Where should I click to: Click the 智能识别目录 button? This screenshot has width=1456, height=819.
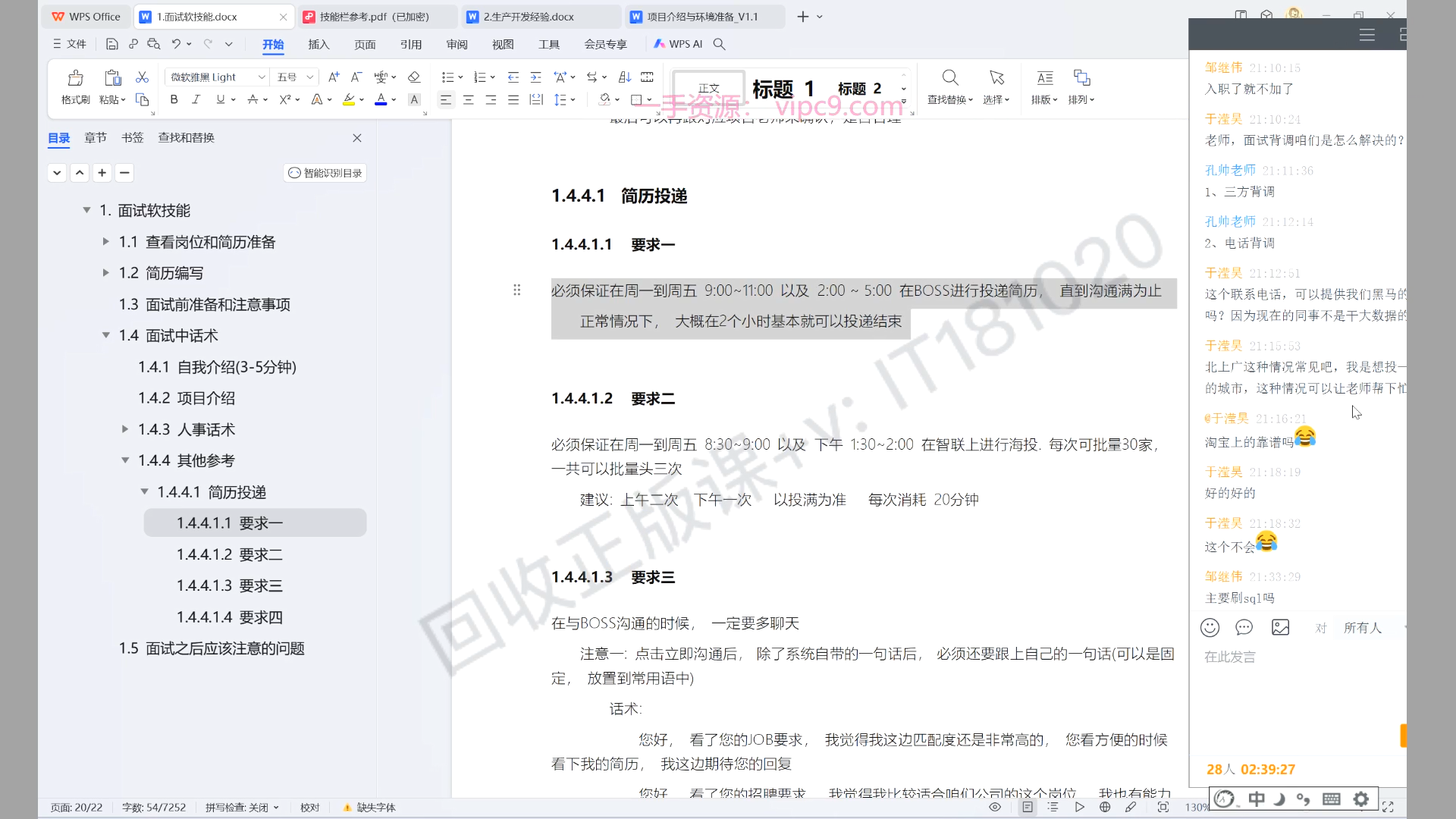tap(325, 173)
